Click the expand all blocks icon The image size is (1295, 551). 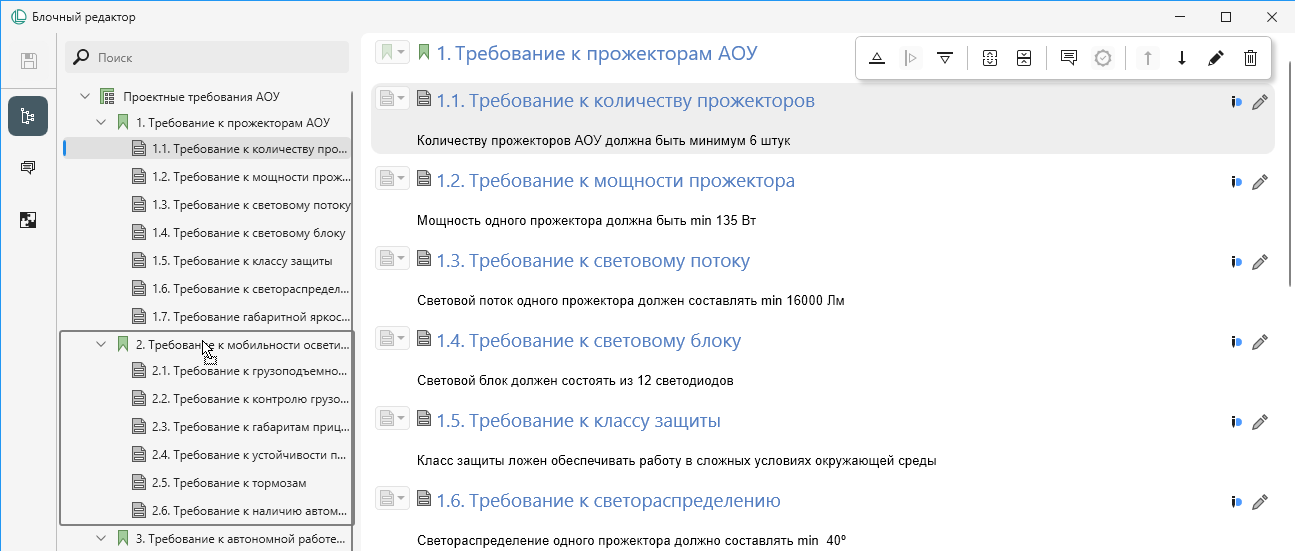[990, 58]
